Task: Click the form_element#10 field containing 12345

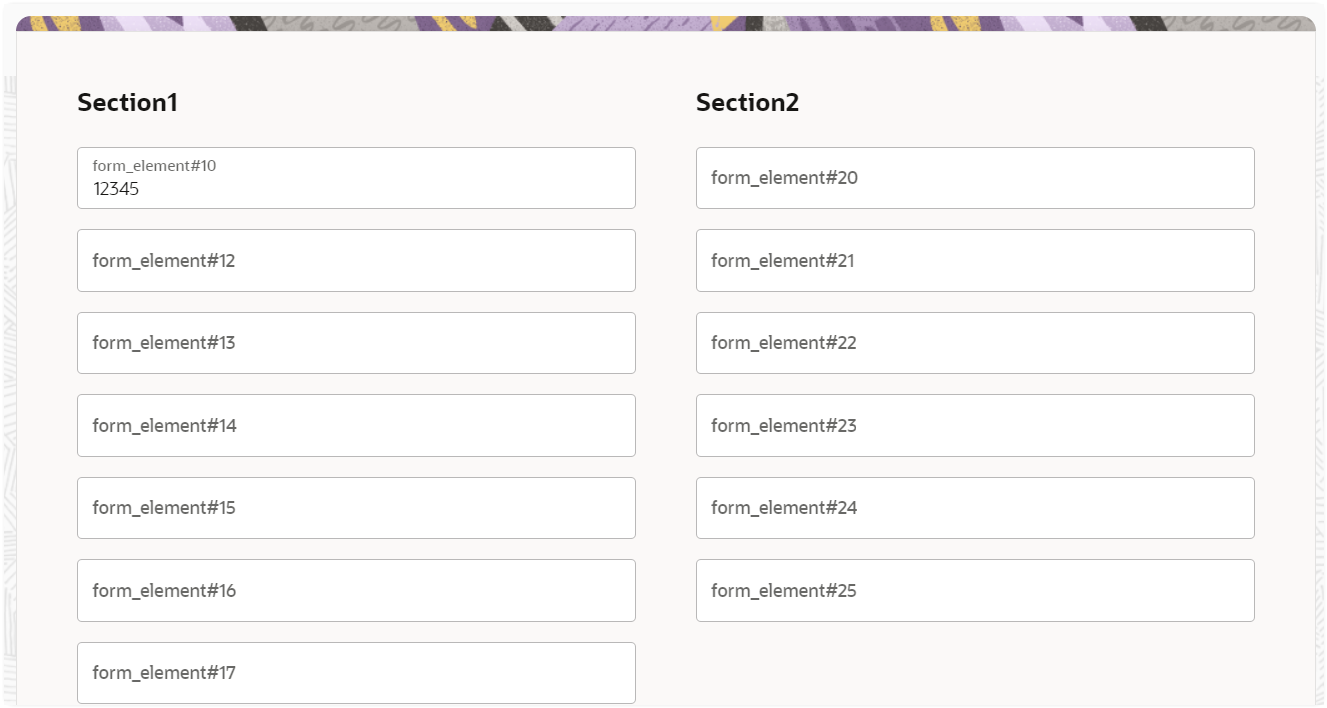Action: coord(356,178)
